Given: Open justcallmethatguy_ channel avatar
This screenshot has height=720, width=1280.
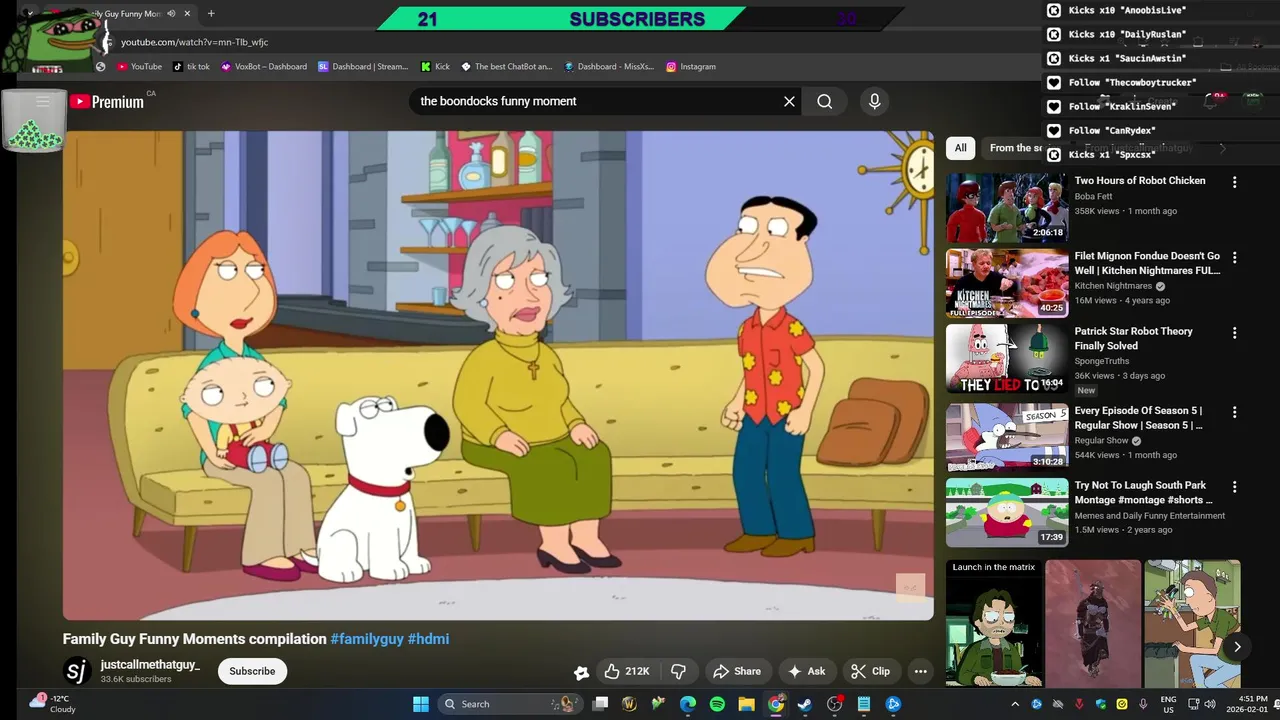Looking at the screenshot, I should click(x=77, y=671).
